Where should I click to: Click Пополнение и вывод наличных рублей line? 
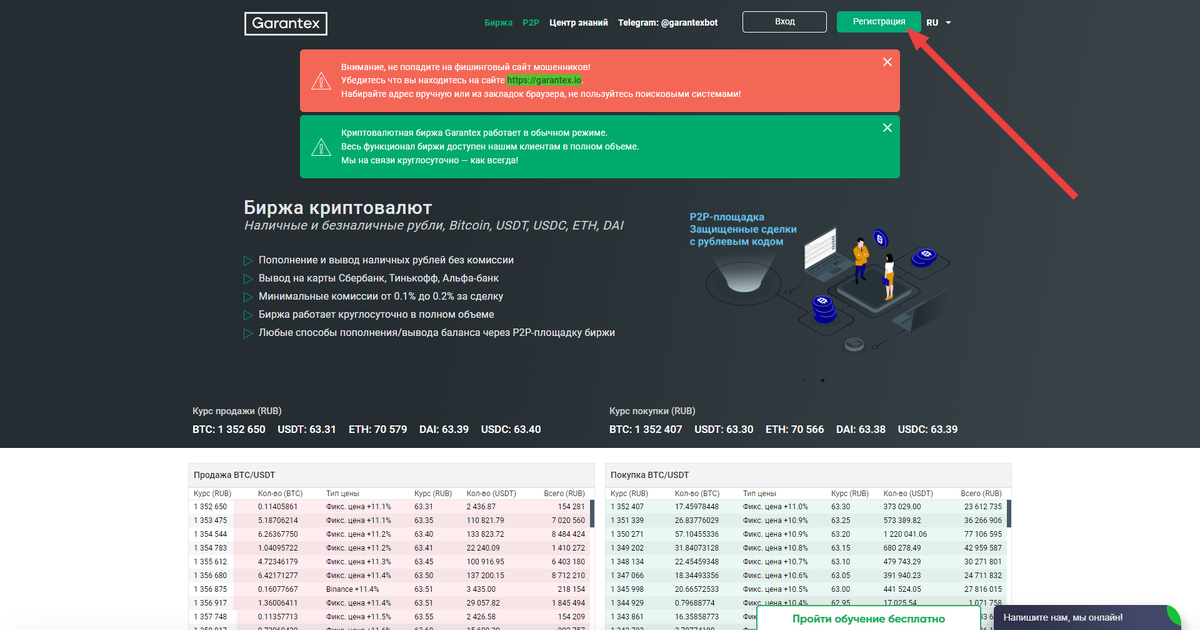[386, 260]
